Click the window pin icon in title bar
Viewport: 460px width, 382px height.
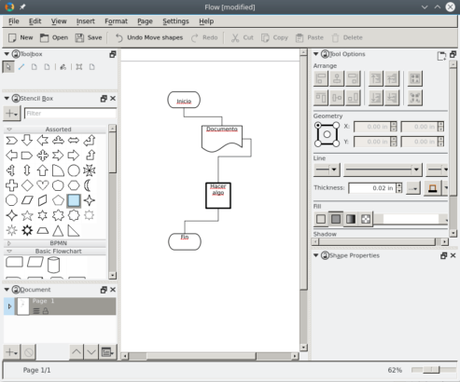point(23,7)
